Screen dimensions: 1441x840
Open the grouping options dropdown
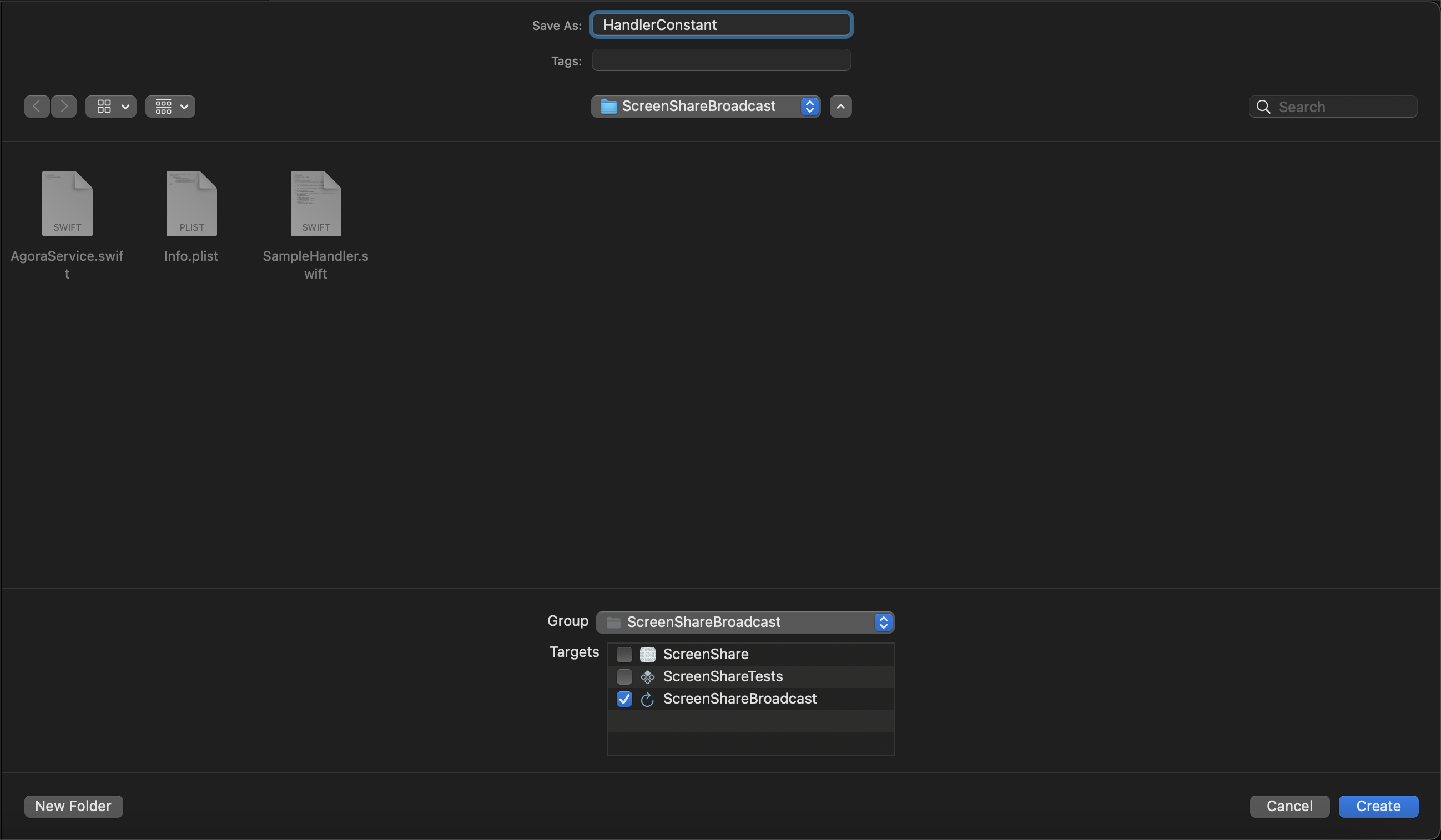(x=170, y=107)
